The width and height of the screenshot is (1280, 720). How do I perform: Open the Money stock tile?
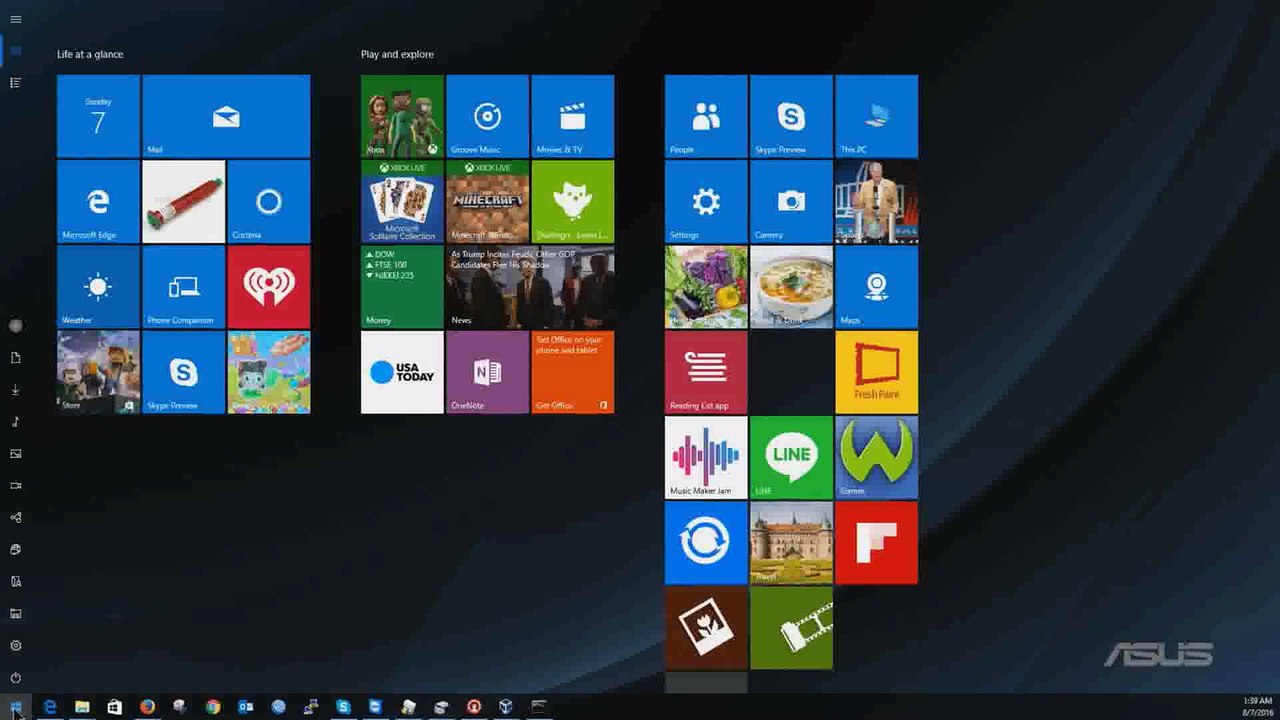coord(402,287)
